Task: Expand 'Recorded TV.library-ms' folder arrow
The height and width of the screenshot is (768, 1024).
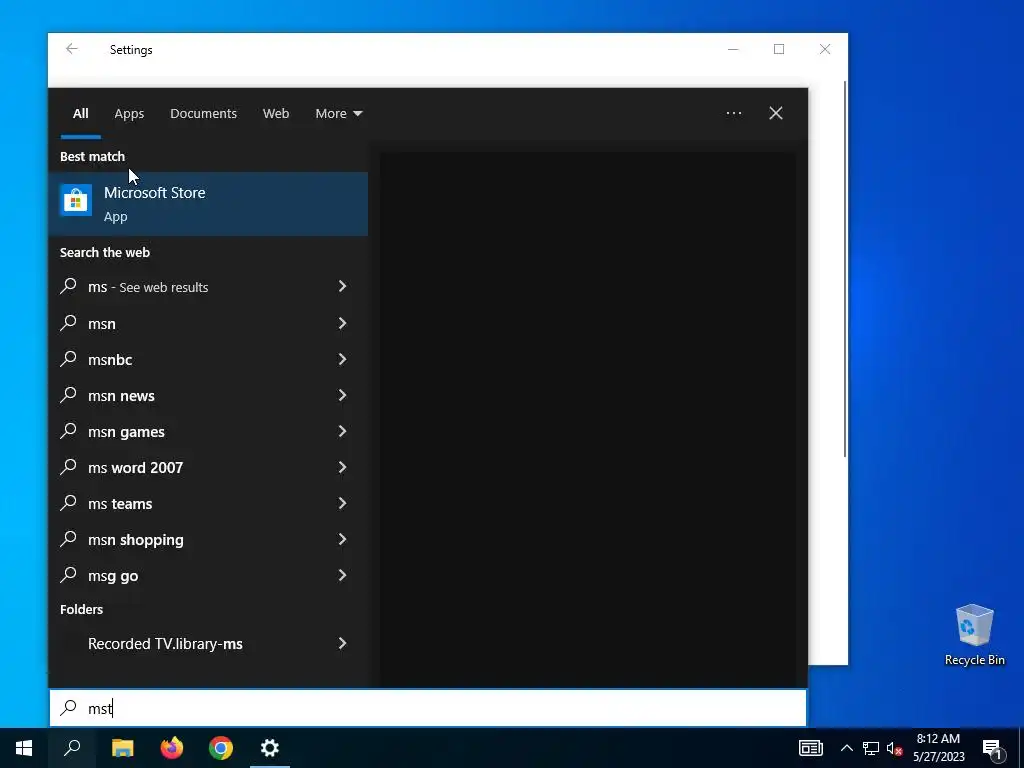Action: point(342,643)
